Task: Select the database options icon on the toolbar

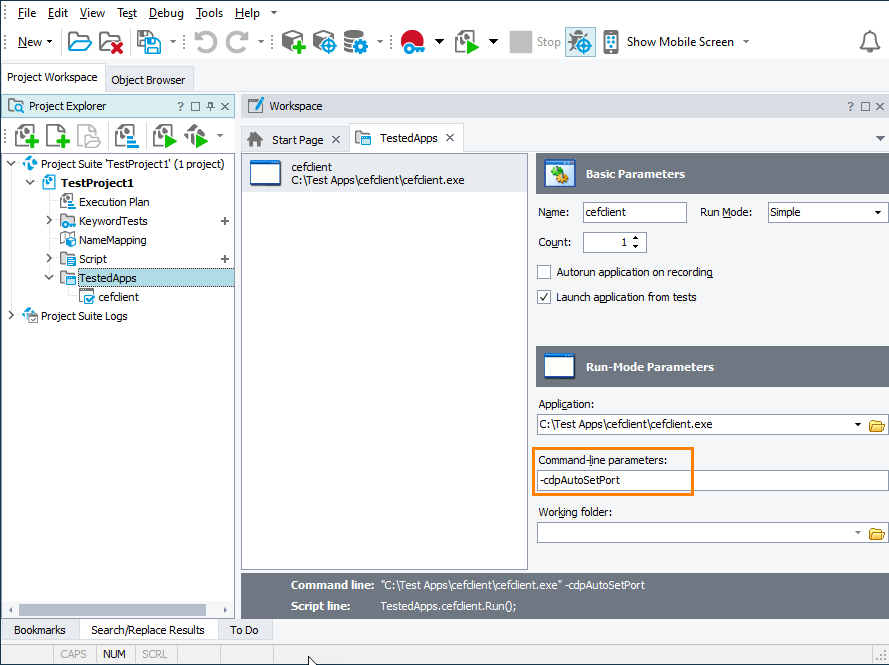Action: (355, 41)
